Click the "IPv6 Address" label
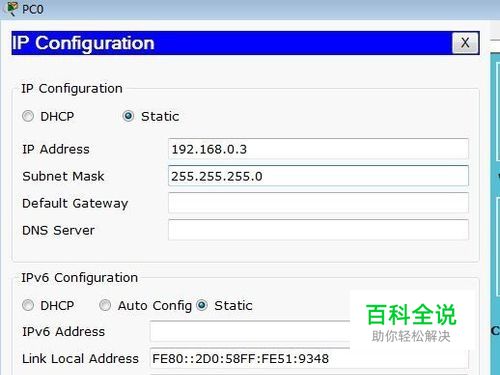 (63, 332)
